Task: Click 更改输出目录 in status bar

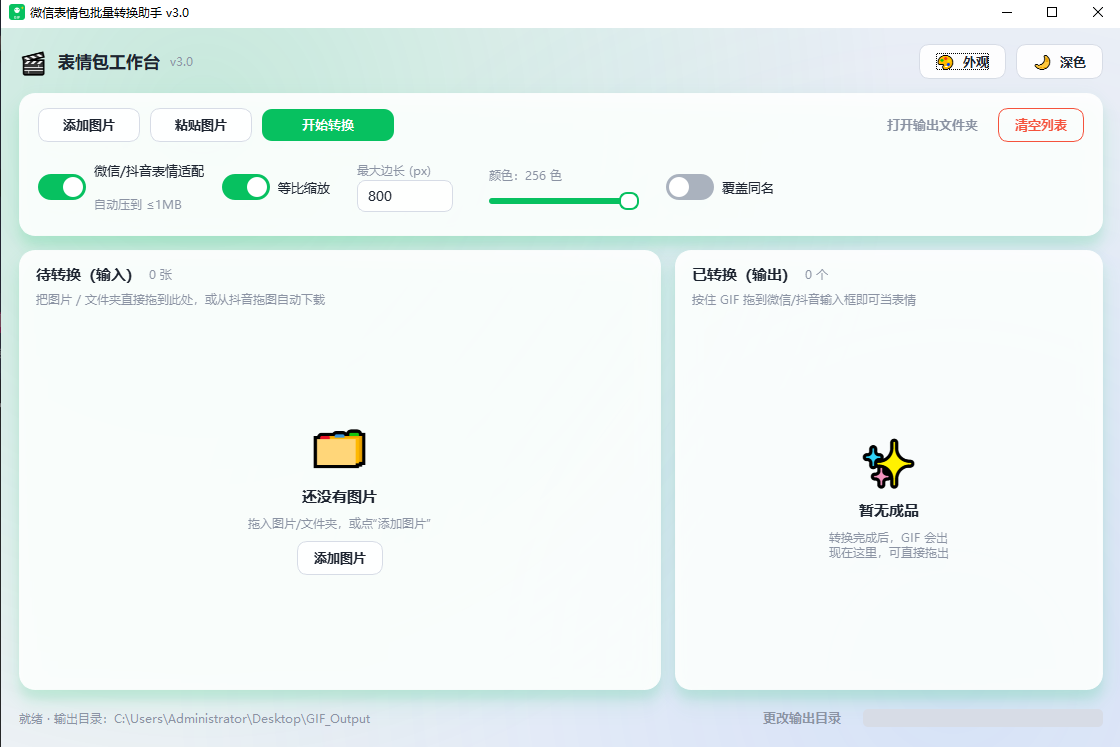Action: point(801,718)
